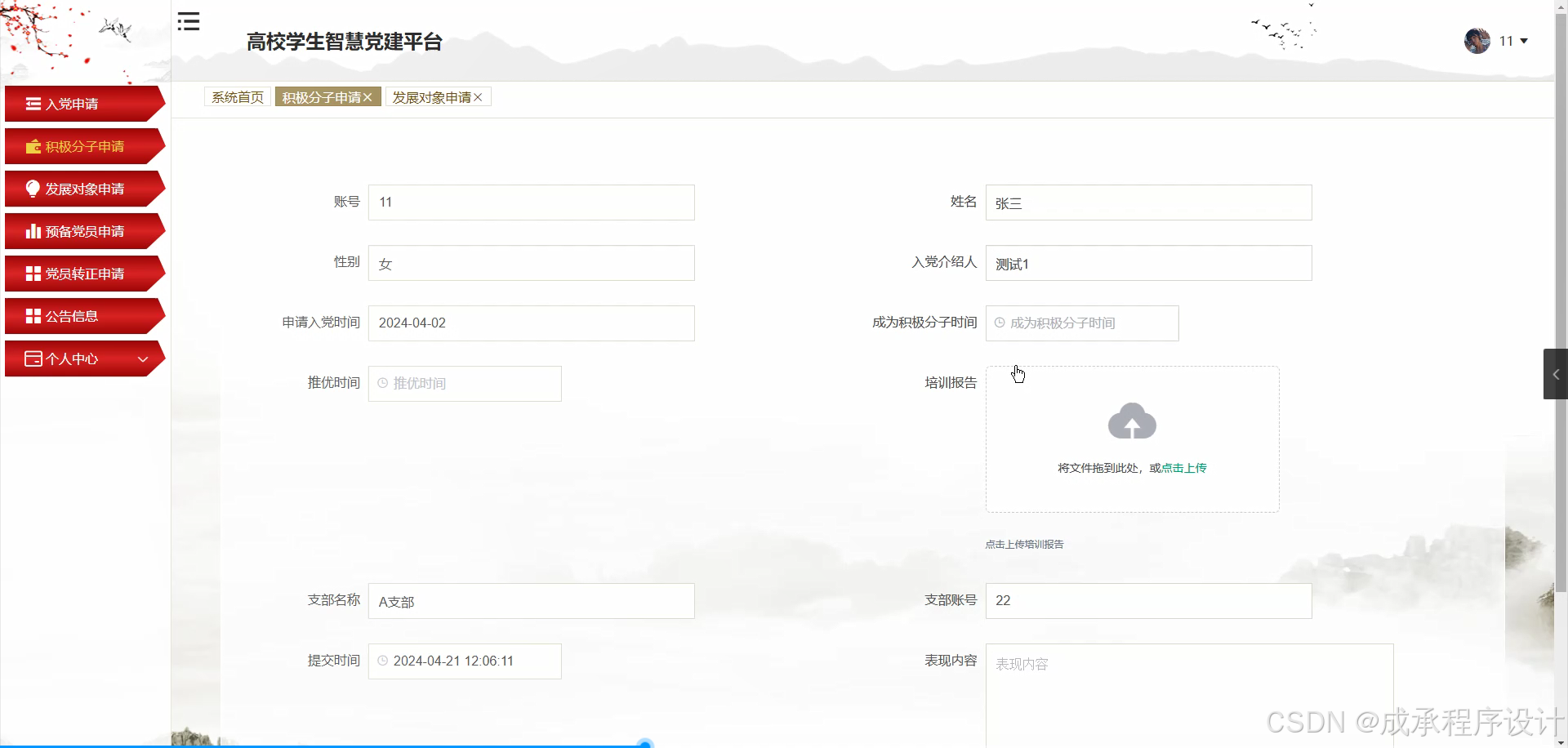Image resolution: width=1568 pixels, height=748 pixels.
Task: Open 党员转正申请 in sidebar
Action: pyautogui.click(x=84, y=274)
